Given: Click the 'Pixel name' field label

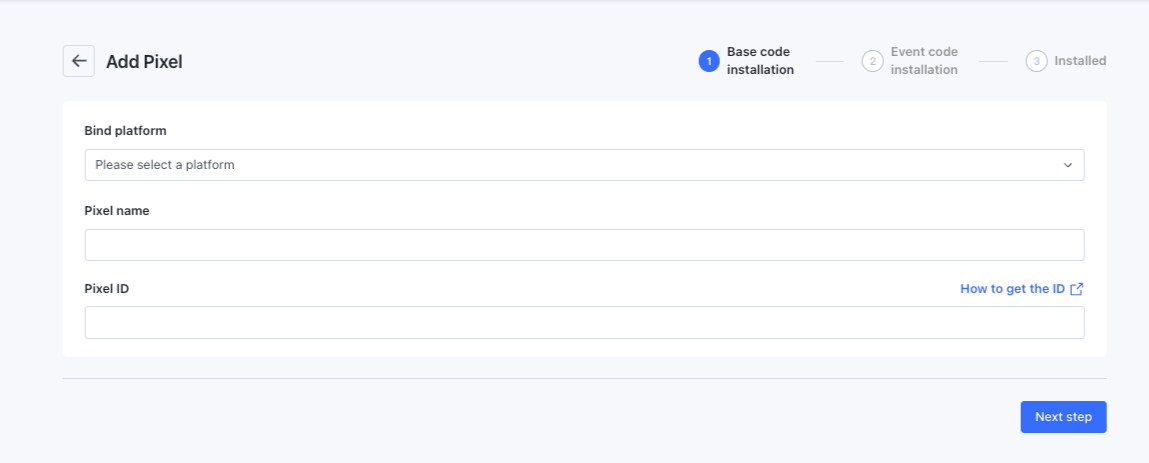Looking at the screenshot, I should (117, 211).
